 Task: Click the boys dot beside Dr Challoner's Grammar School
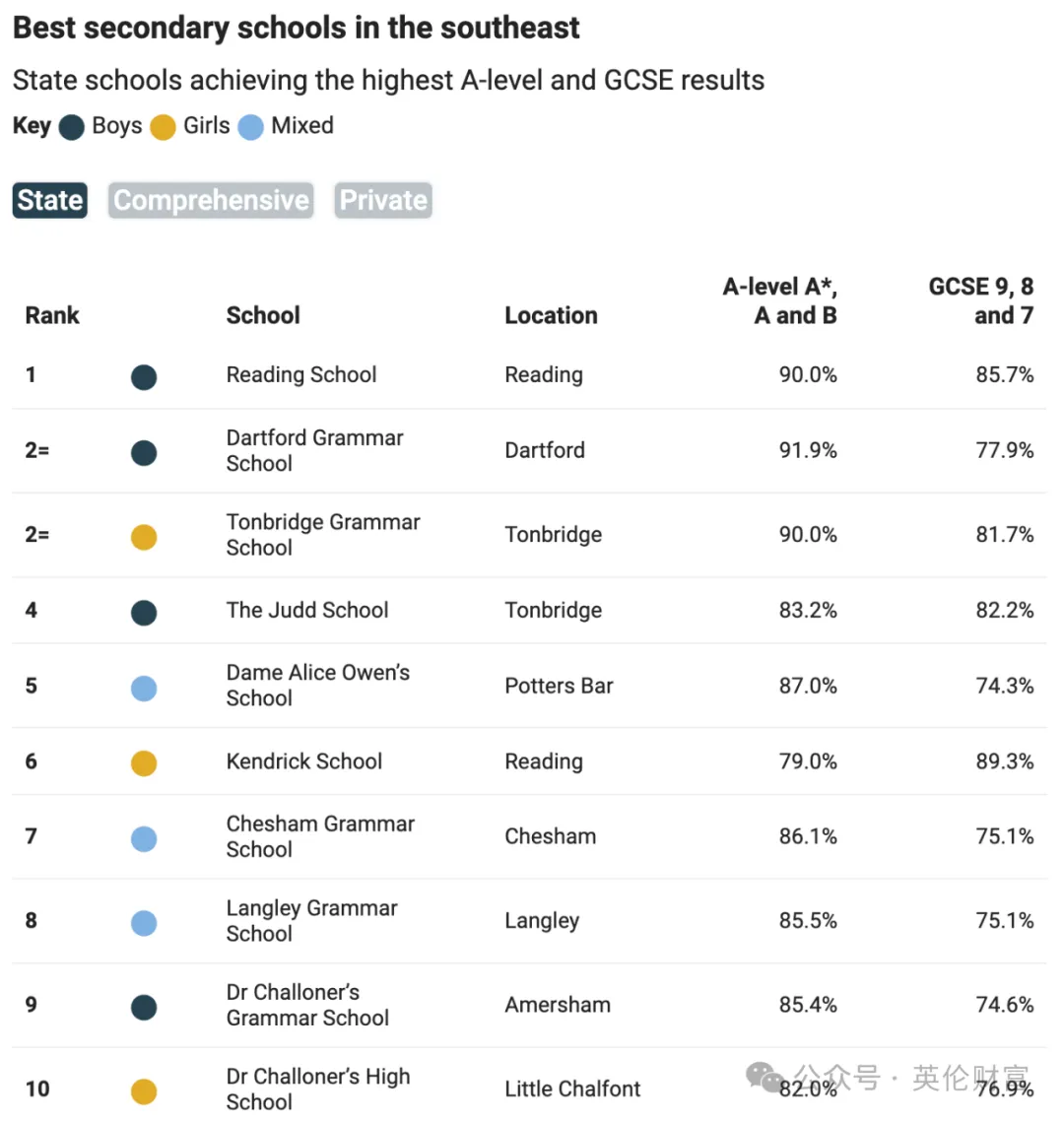pyautogui.click(x=144, y=1008)
